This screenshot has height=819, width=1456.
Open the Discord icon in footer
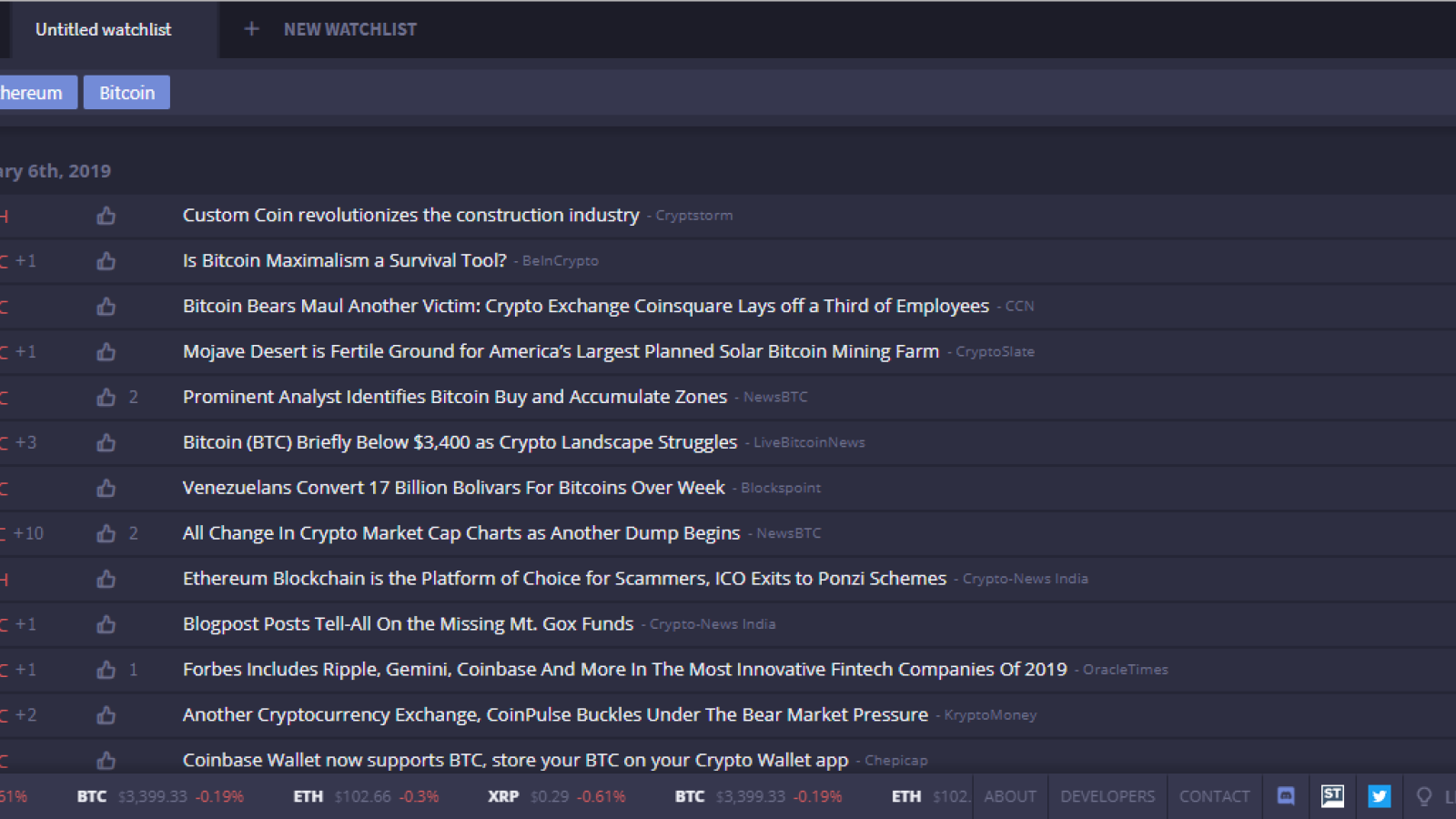[1286, 796]
